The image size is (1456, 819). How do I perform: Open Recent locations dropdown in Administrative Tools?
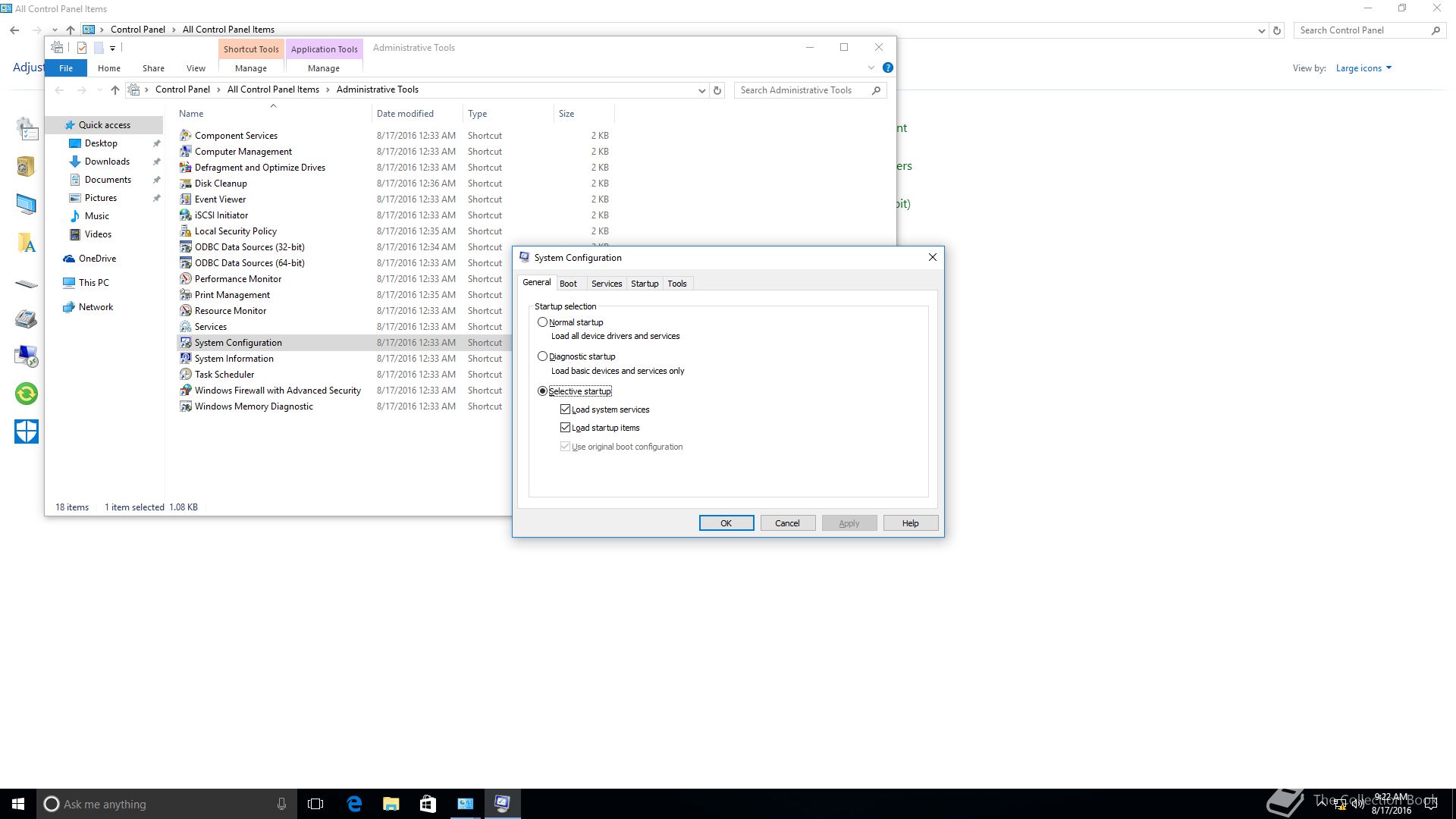(x=99, y=90)
